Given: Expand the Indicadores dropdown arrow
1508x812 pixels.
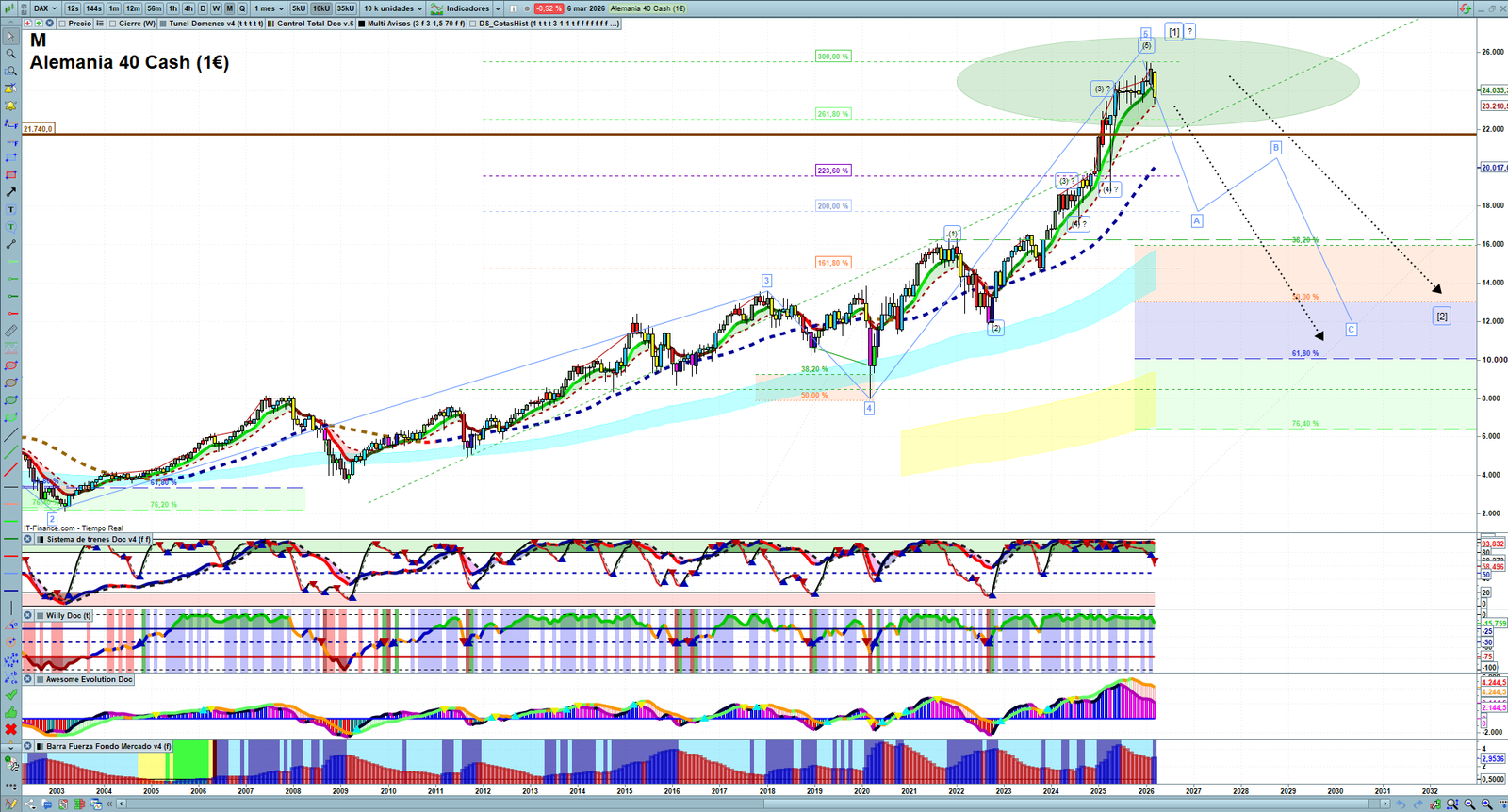Looking at the screenshot, I should [497, 8].
